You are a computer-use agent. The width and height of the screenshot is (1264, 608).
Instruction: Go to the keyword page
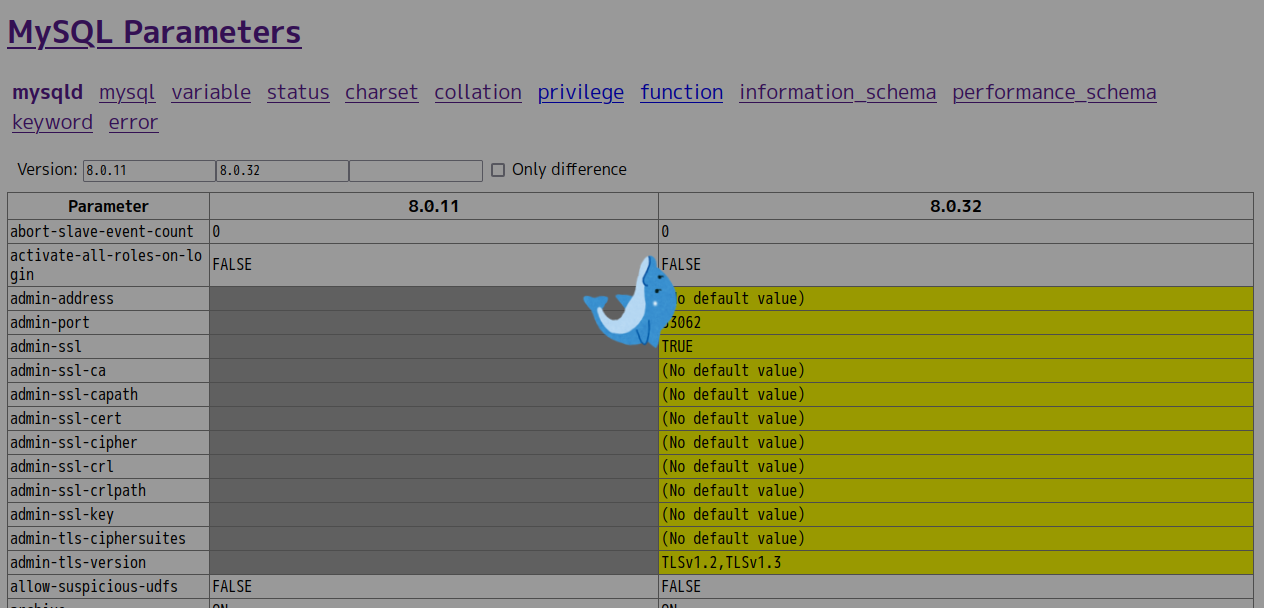coord(52,122)
